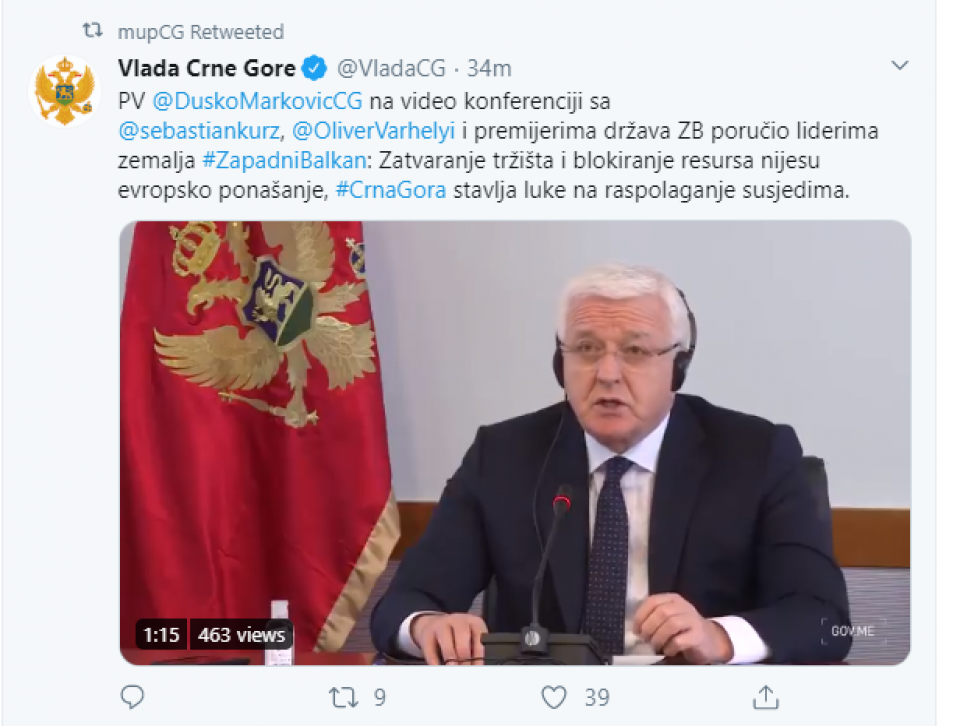Open the @sebastiankurz mention link

tap(199, 131)
